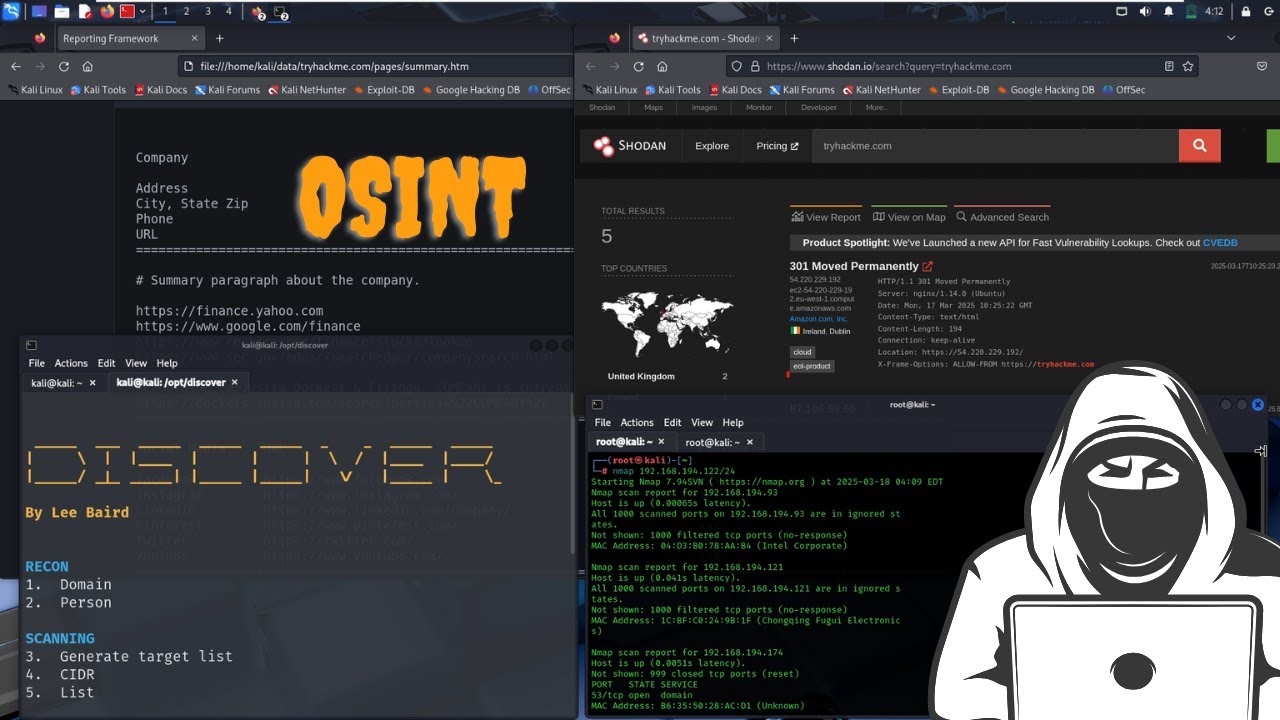The image size is (1280, 720).
Task: Open Kali NetHunter bookmark in the Reporting Framework window
Action: tap(306, 90)
